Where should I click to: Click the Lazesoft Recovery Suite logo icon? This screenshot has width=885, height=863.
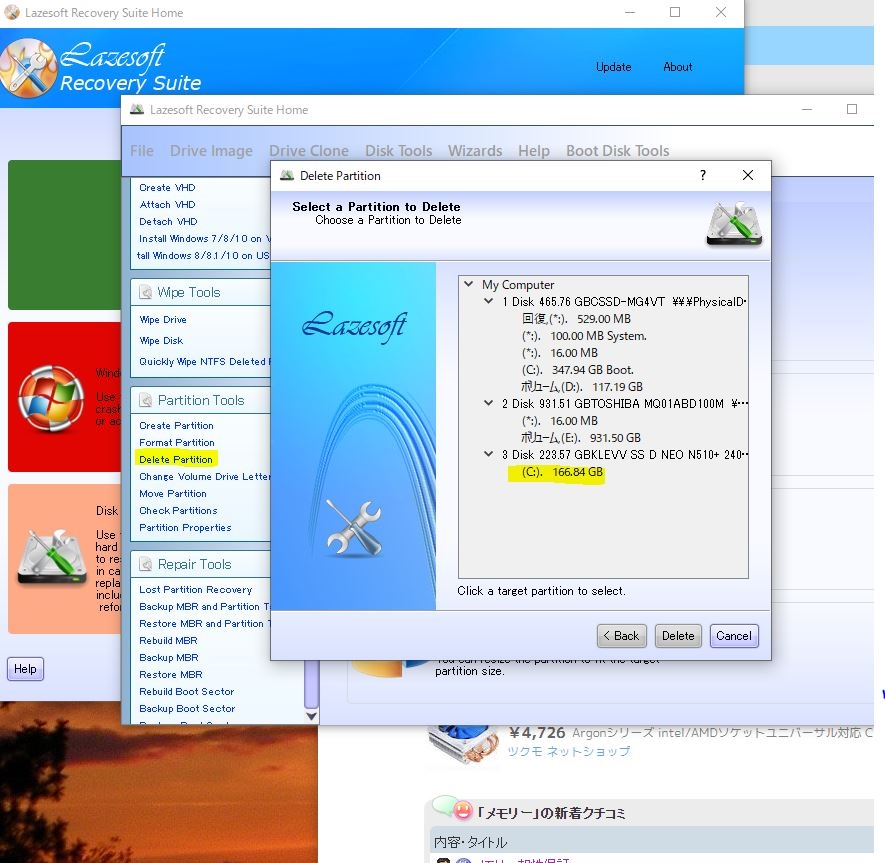28,67
